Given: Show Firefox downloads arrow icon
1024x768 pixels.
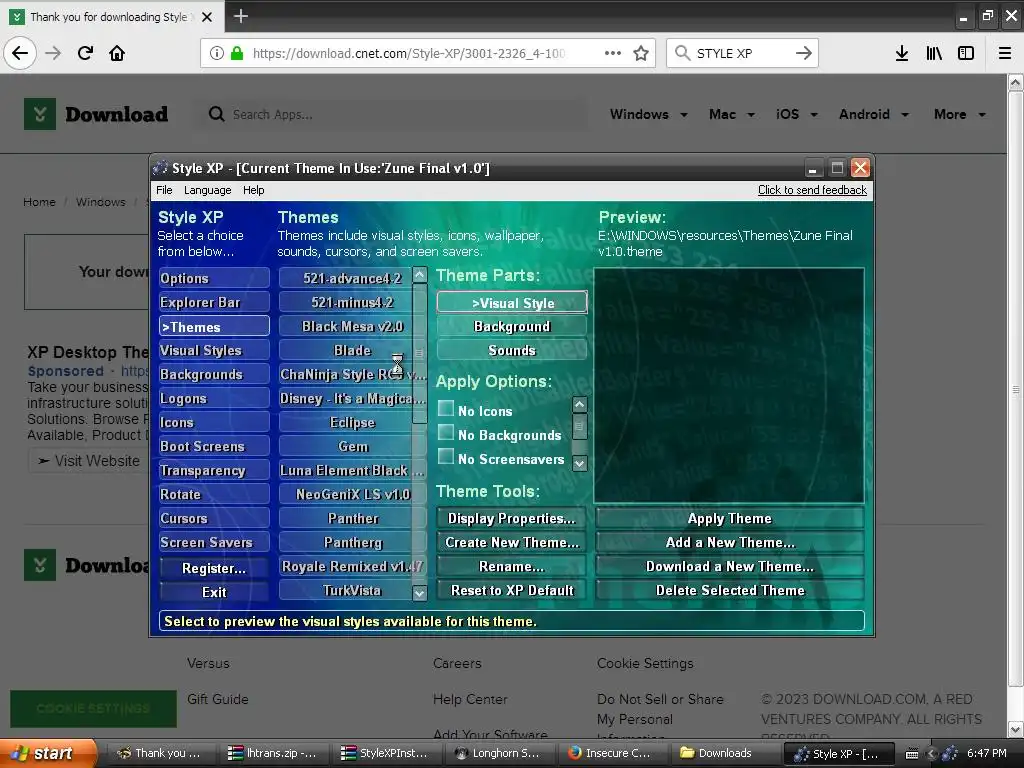Looking at the screenshot, I should click(902, 53).
